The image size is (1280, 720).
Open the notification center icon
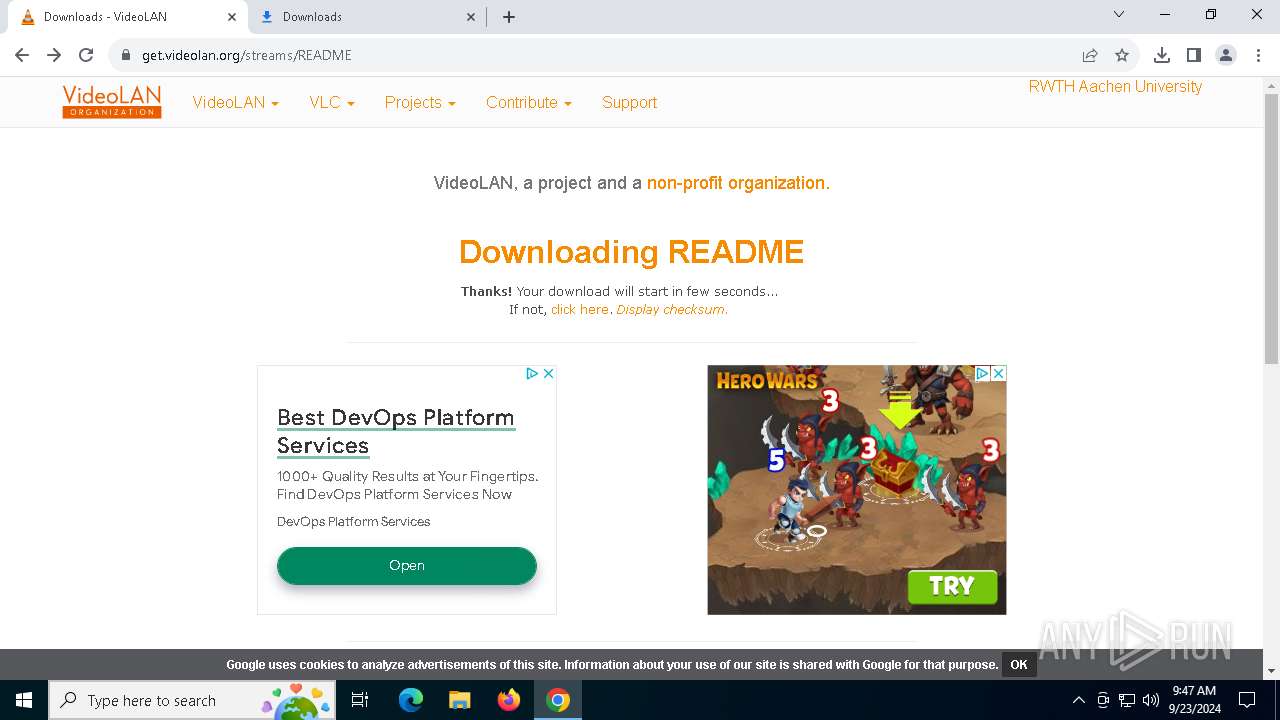pos(1247,700)
